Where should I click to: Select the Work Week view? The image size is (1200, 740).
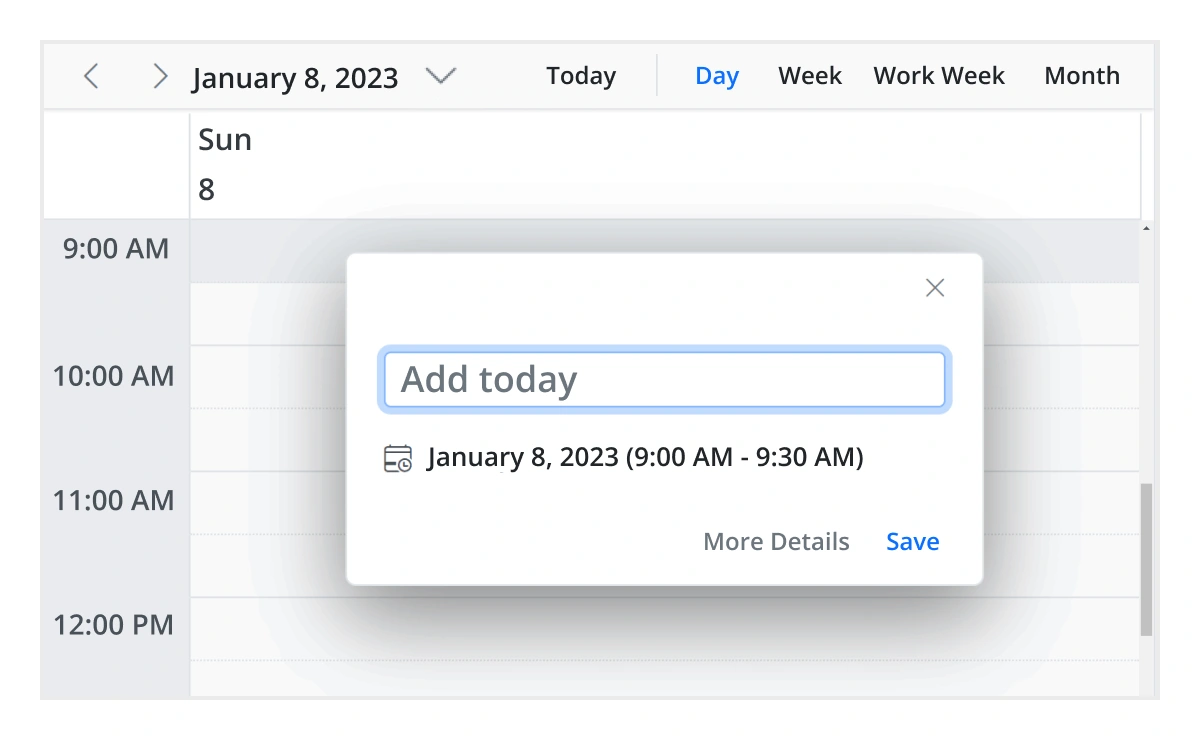[x=939, y=75]
